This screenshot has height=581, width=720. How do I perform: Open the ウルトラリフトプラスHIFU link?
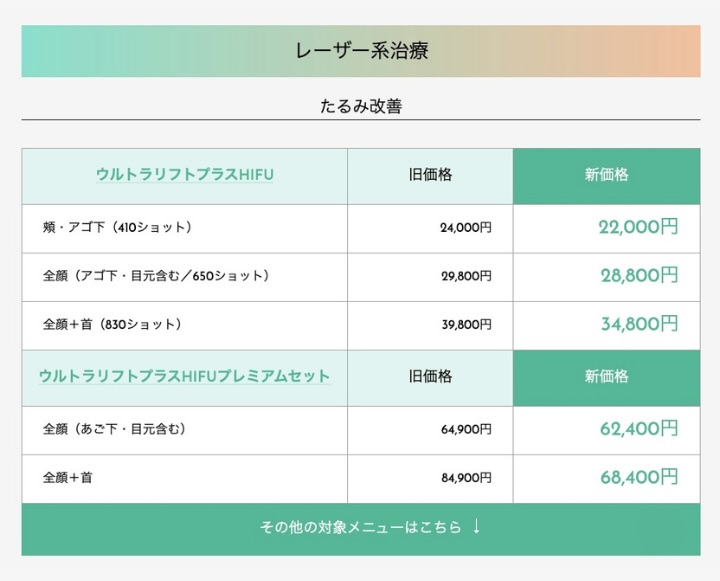coord(185,175)
